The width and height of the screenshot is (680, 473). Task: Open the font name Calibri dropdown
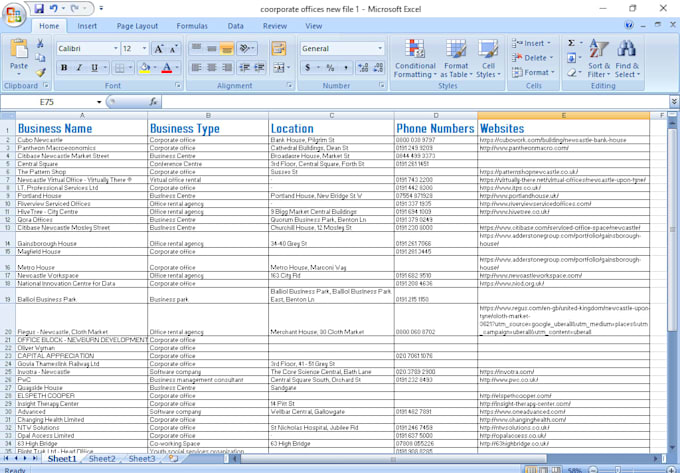pyautogui.click(x=116, y=49)
